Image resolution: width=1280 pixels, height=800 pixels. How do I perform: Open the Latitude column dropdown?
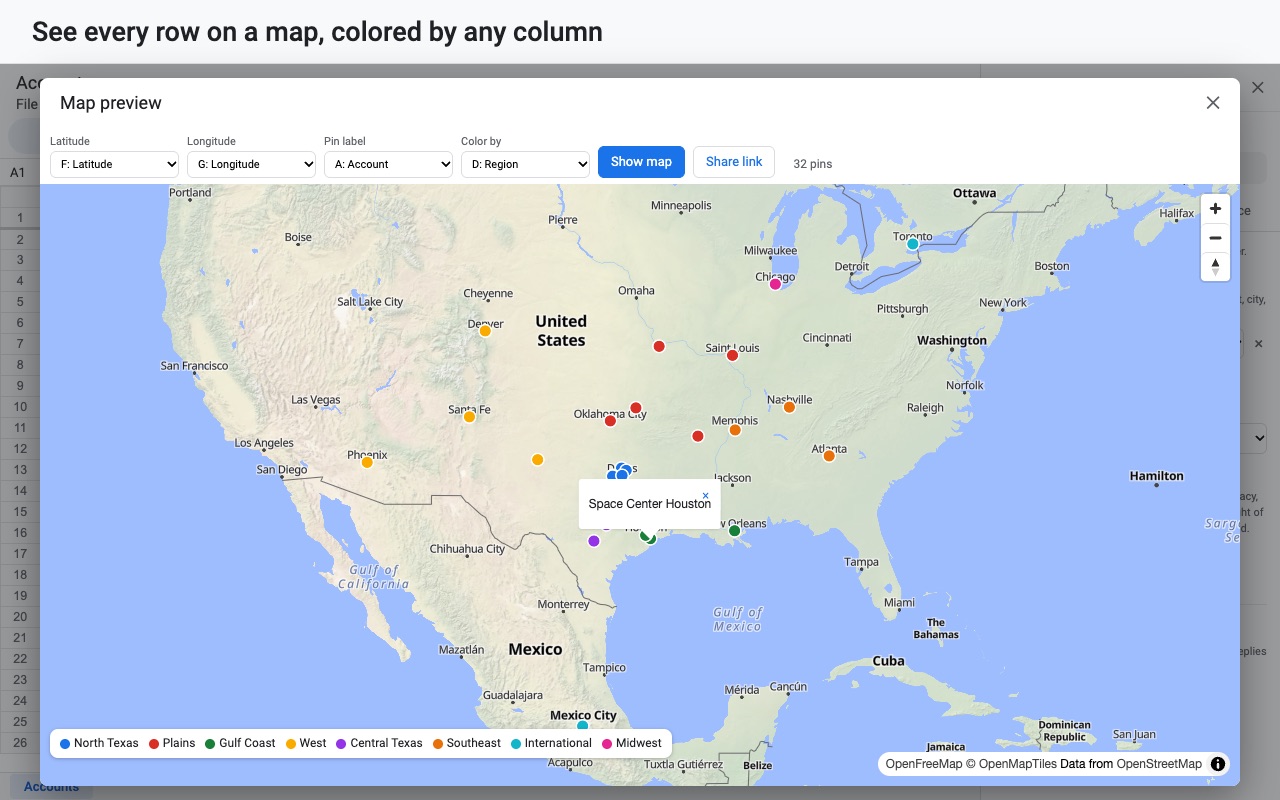[114, 164]
